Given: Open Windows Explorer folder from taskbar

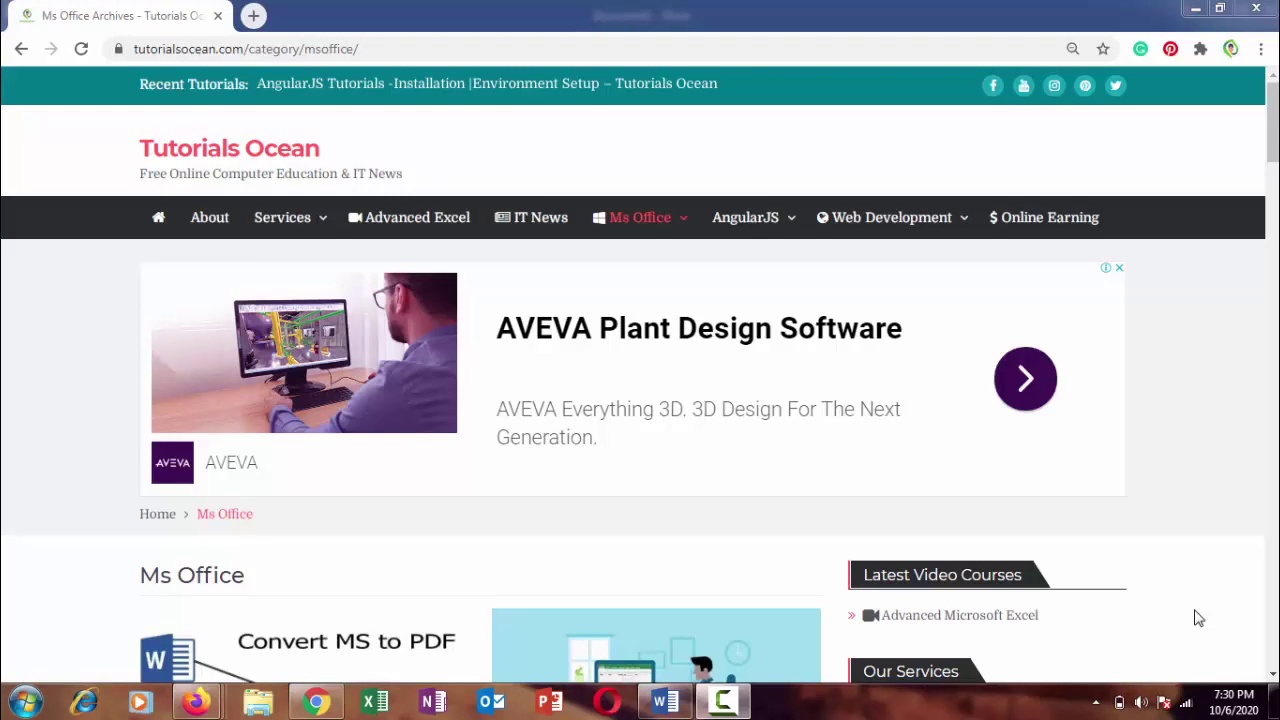Looking at the screenshot, I should click(258, 702).
